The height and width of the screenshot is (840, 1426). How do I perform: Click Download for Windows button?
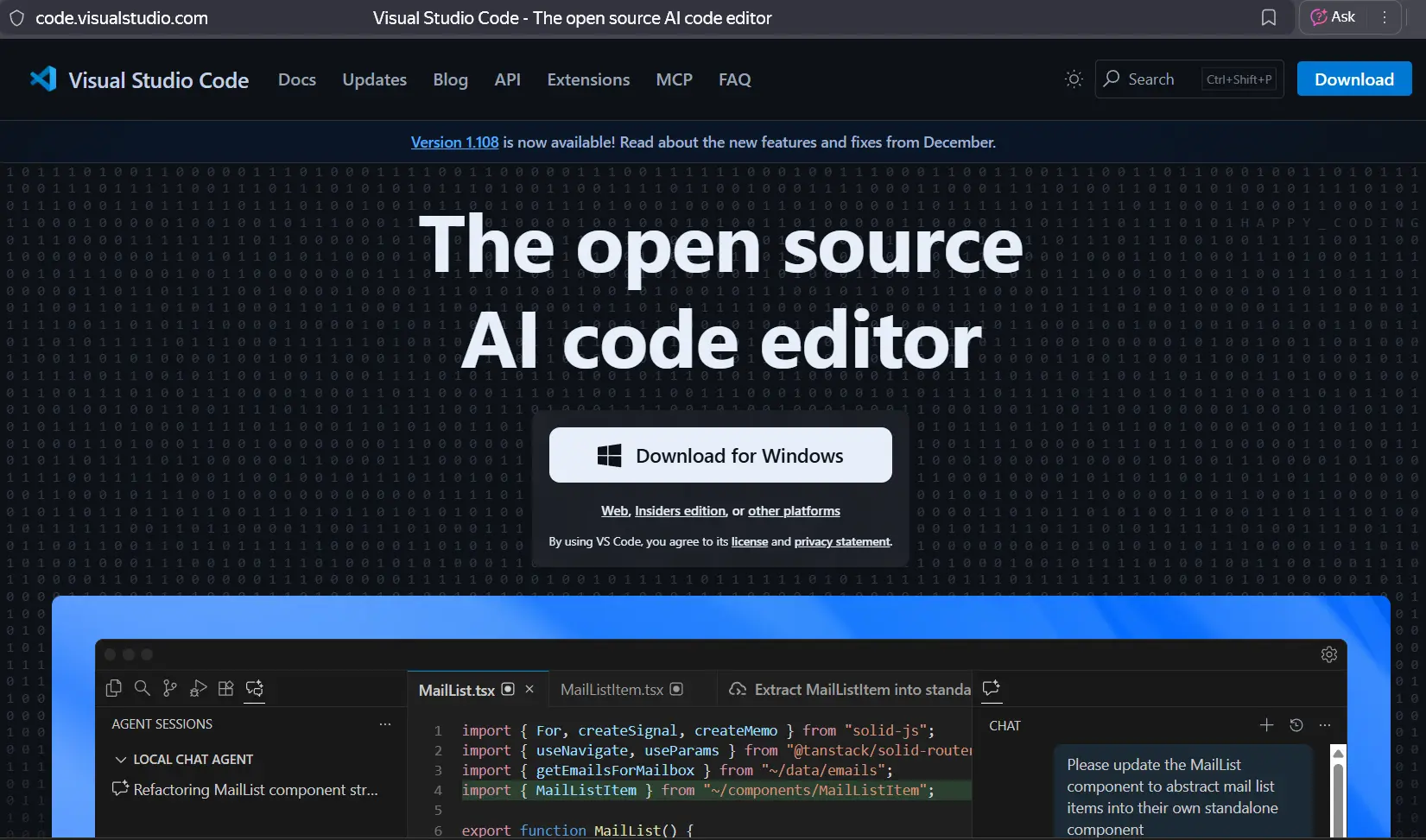[720, 455]
